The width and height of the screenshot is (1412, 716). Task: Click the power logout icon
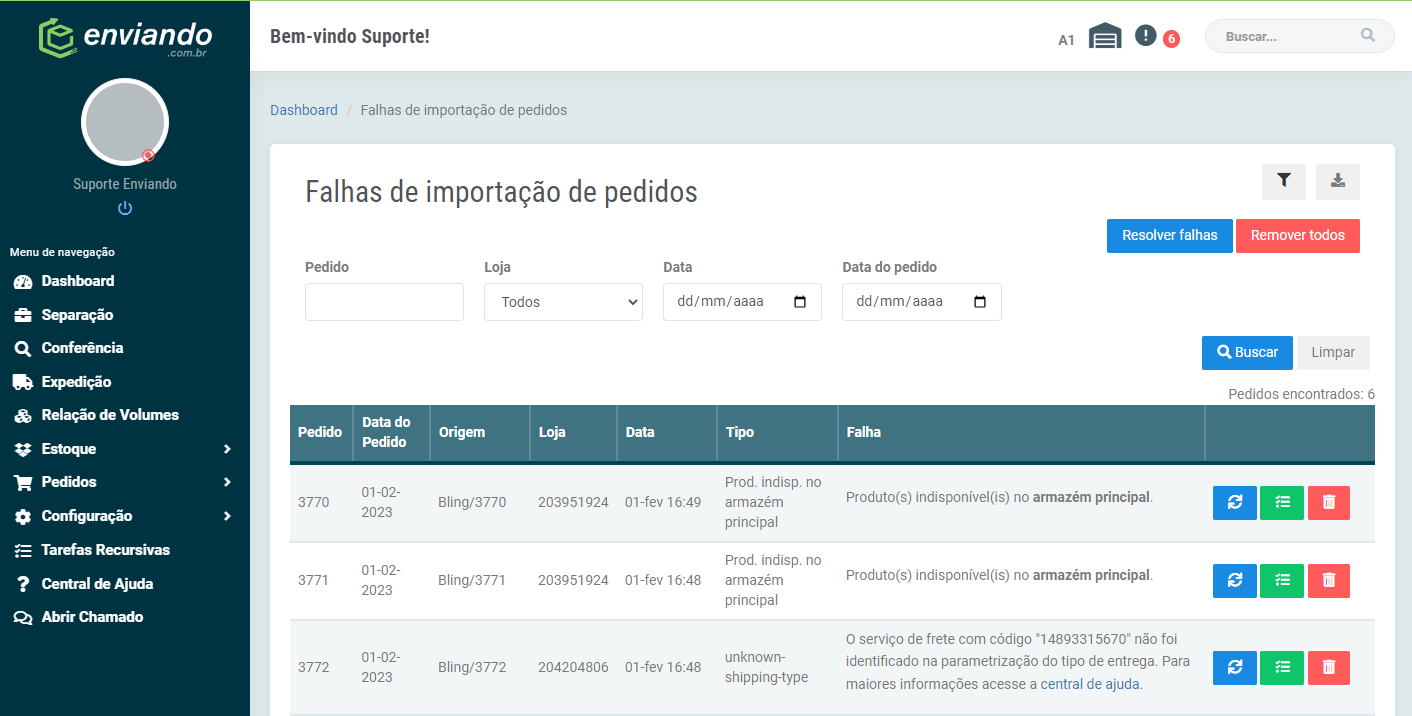[x=125, y=208]
